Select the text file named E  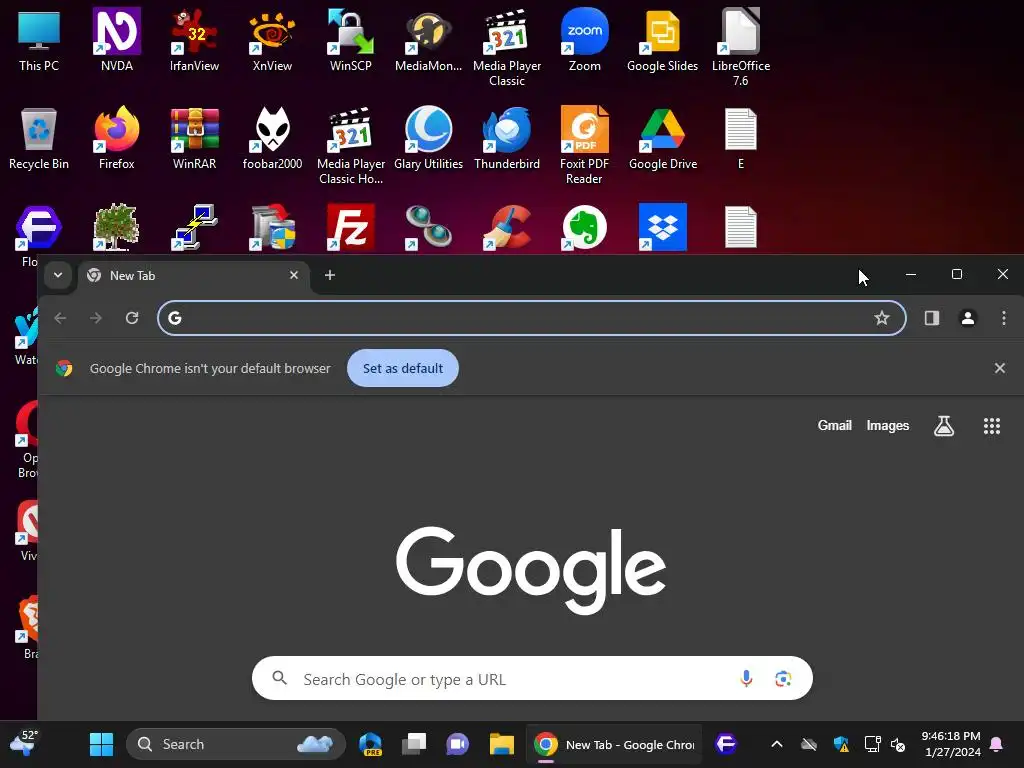coord(741,138)
